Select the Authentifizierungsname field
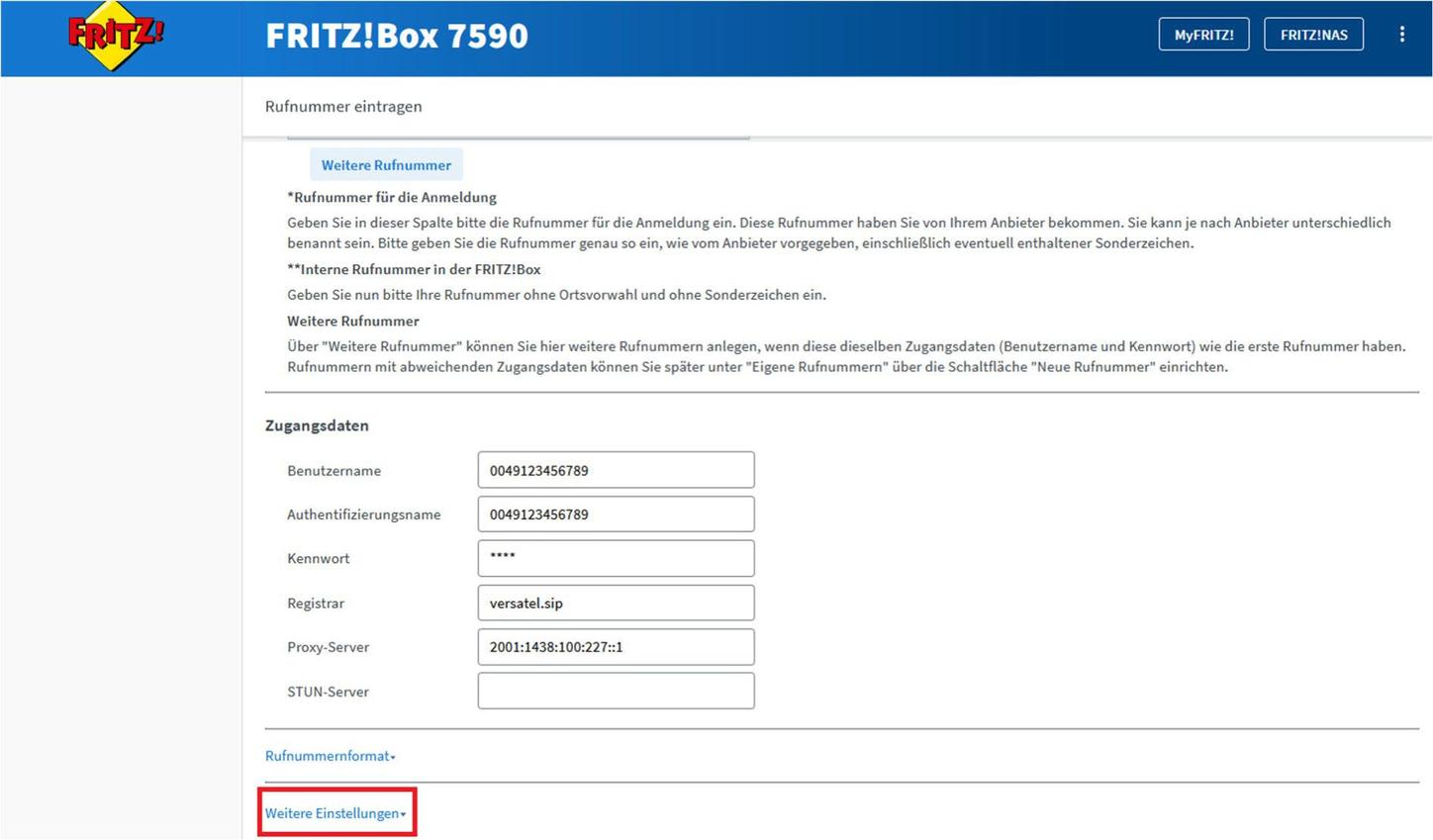This screenshot has width=1433, height=840. coord(616,513)
